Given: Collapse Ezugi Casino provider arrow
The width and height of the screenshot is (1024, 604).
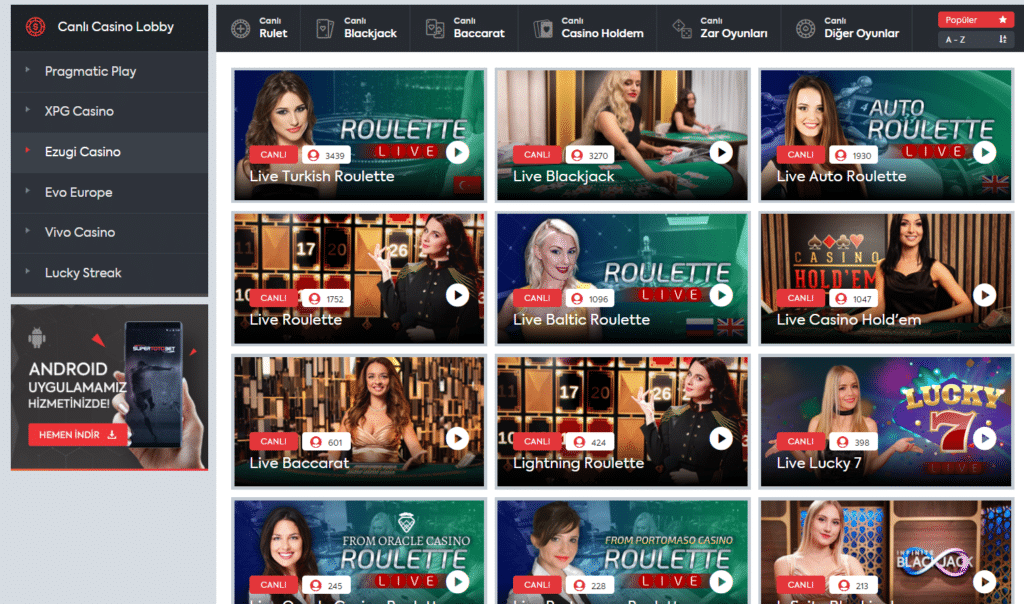Looking at the screenshot, I should click(x=27, y=150).
